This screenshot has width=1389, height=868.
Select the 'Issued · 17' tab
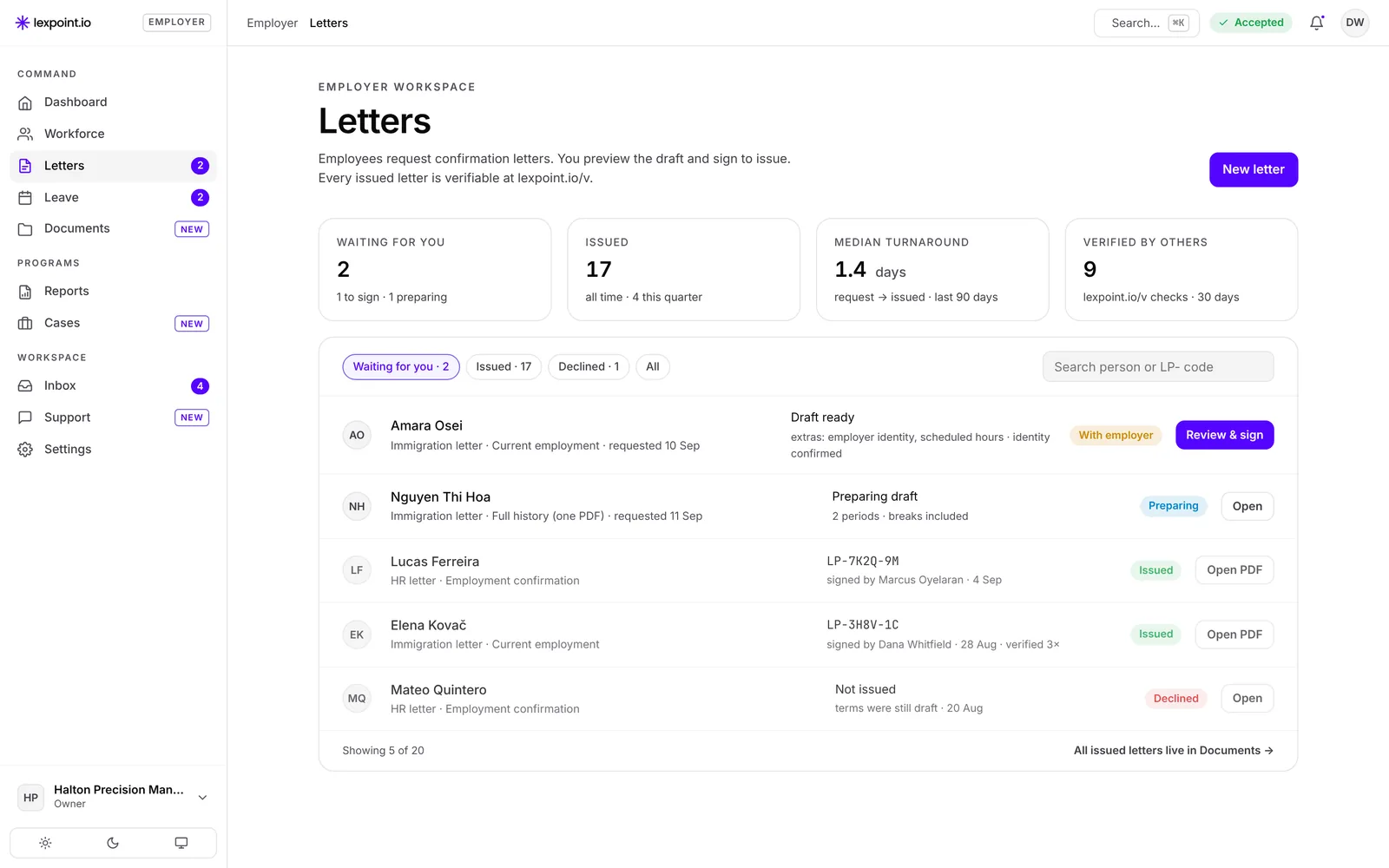(504, 367)
